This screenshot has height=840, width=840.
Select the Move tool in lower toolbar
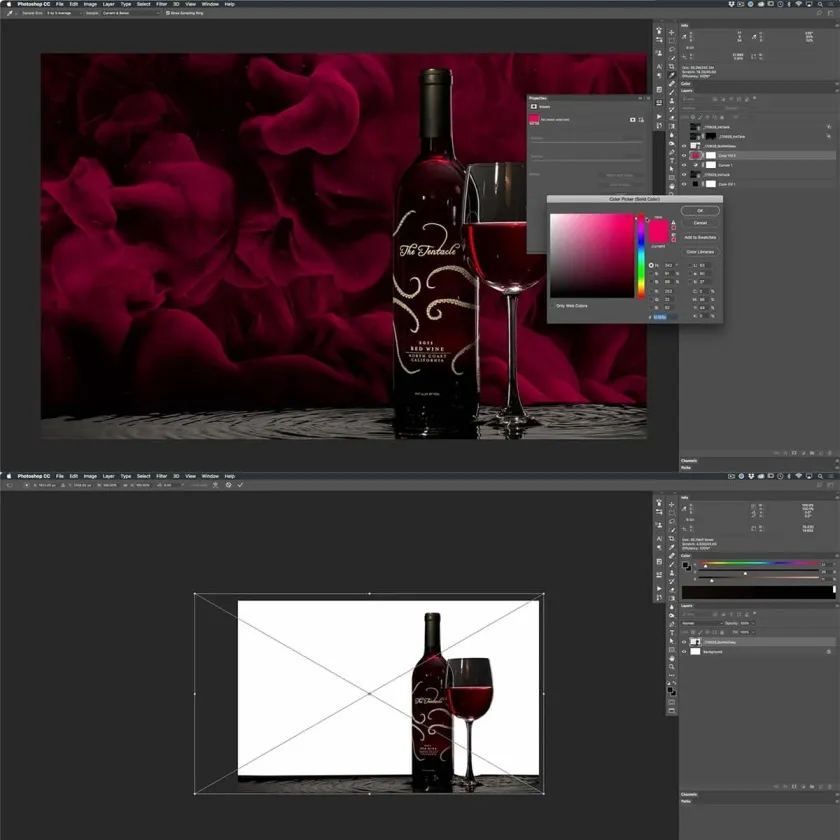point(671,503)
